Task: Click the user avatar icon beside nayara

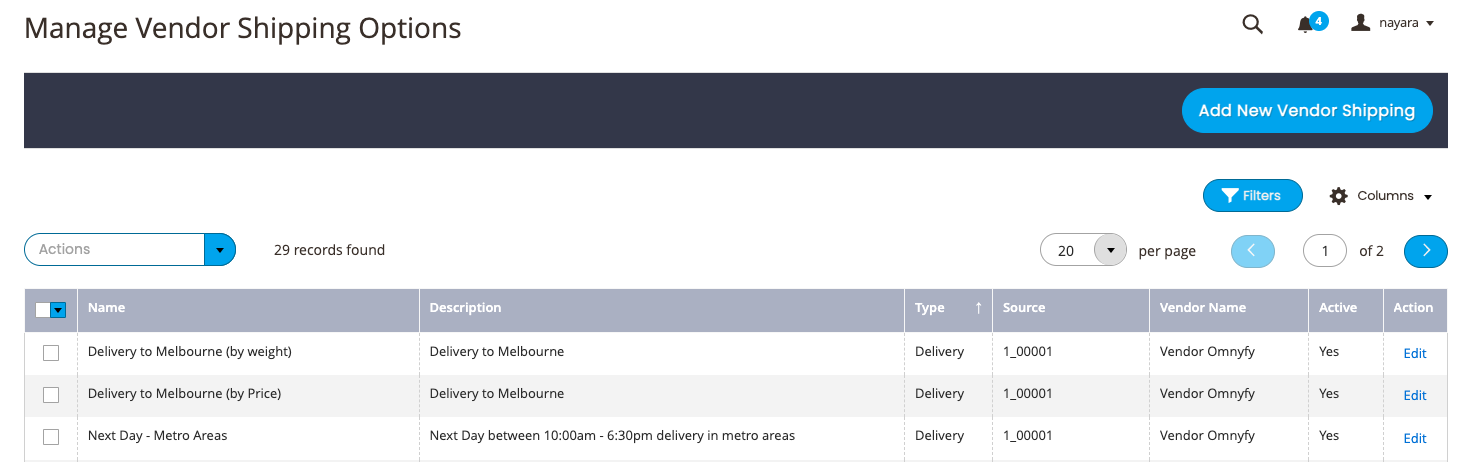Action: pyautogui.click(x=1360, y=22)
